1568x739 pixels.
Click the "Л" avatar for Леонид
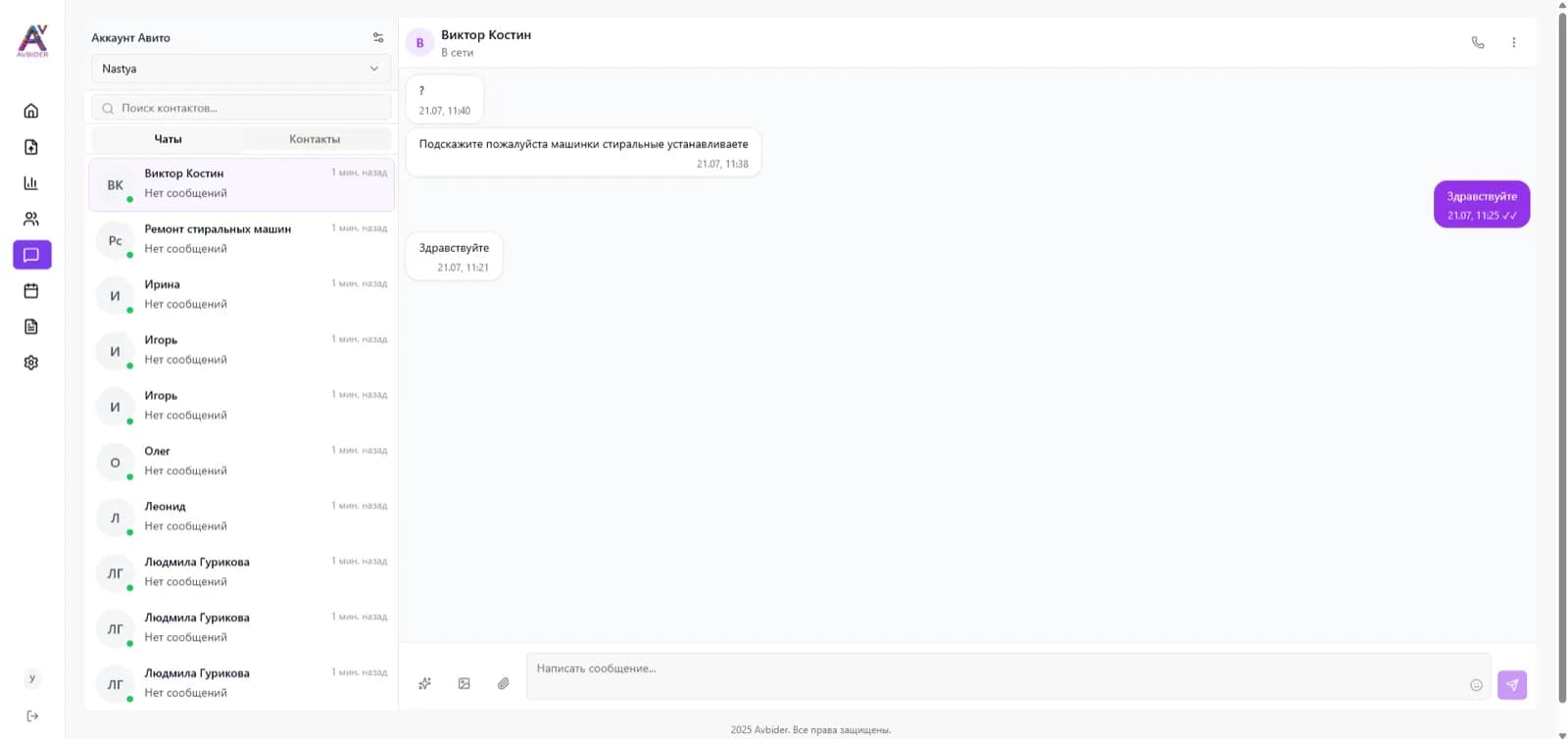pos(116,518)
